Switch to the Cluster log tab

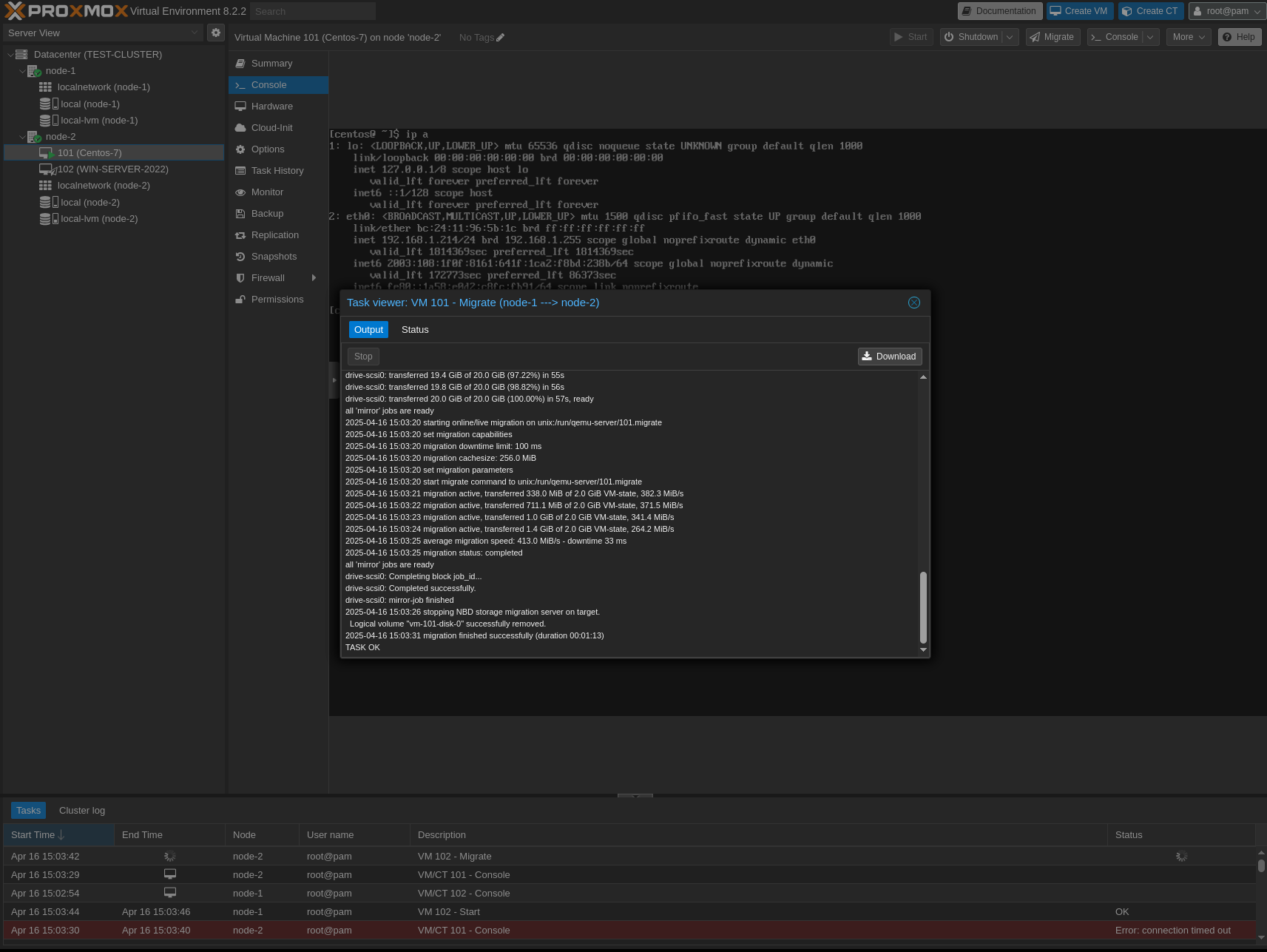tap(81, 810)
